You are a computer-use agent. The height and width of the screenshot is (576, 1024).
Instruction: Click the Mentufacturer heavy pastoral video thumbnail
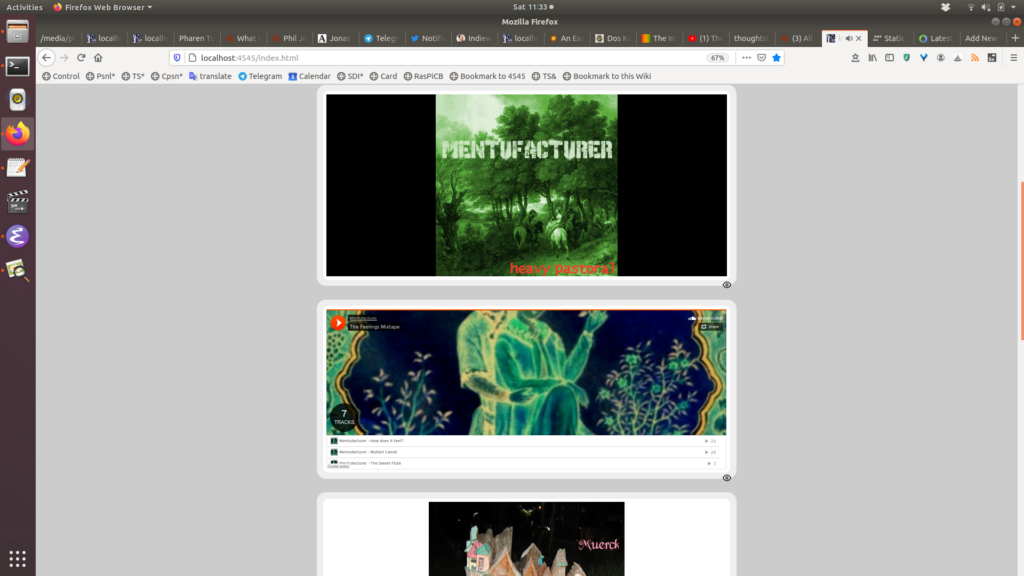pos(526,185)
